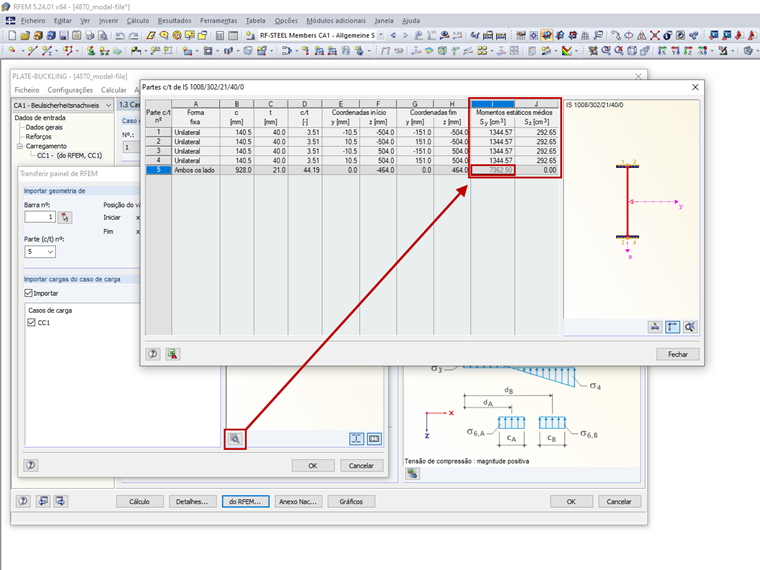This screenshot has height=570, width=760.
Task: Click the new node tool in second toolbar
Action: [x=12, y=50]
